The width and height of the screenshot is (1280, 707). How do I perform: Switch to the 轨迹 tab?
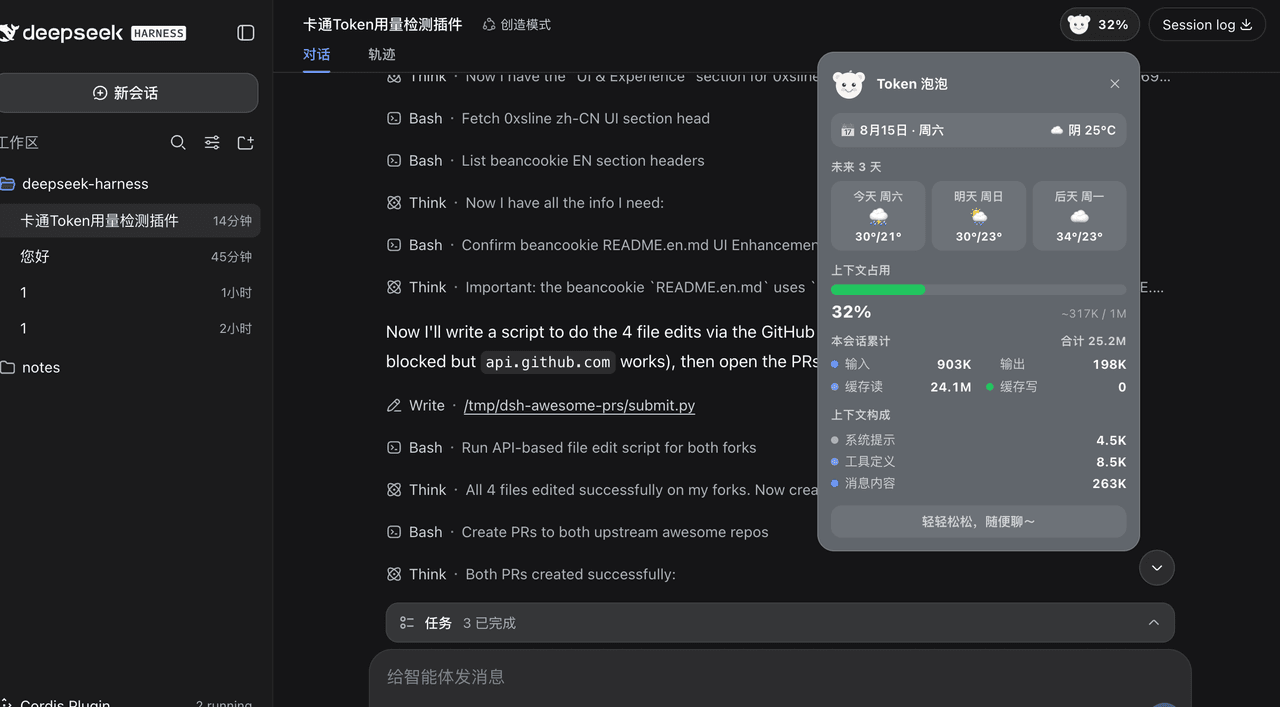coord(382,54)
